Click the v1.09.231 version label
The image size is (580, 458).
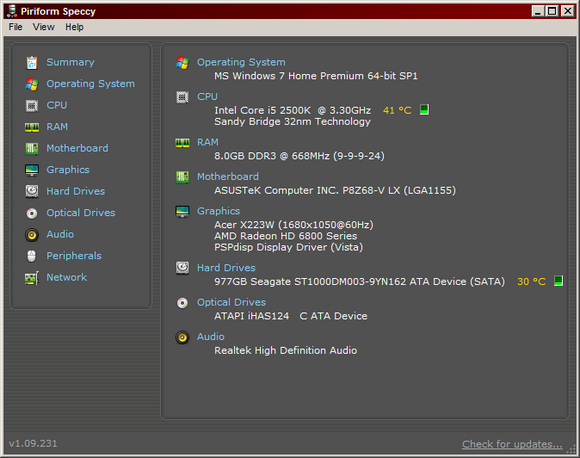[33, 444]
